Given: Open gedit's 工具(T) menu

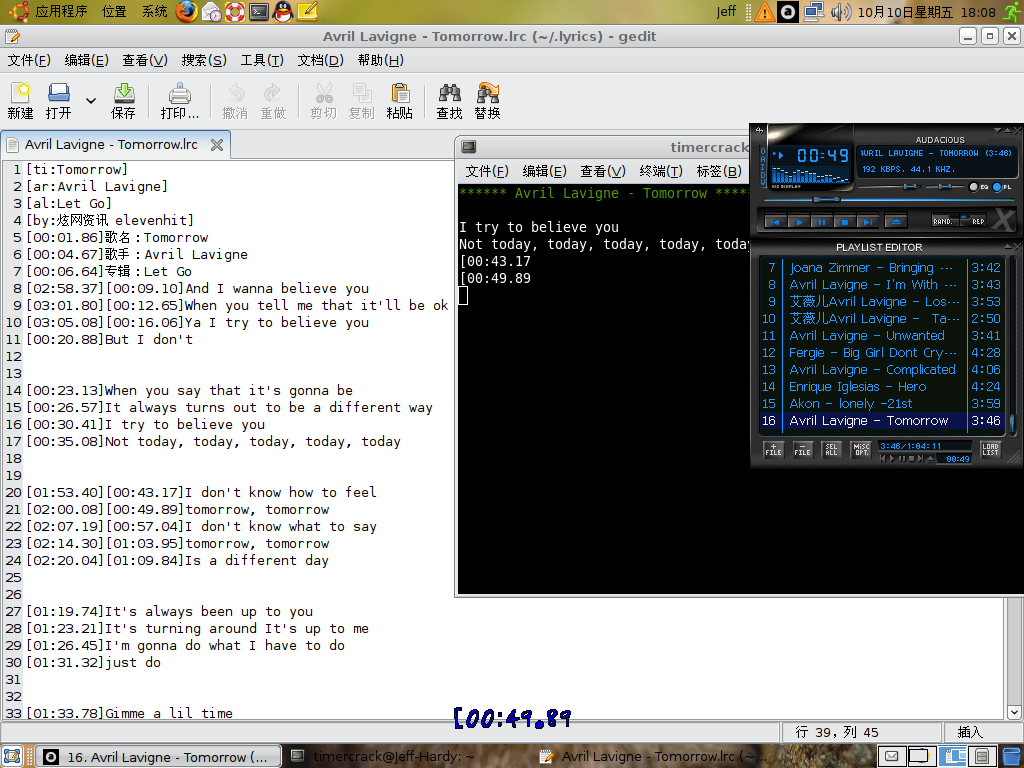Looking at the screenshot, I should (x=262, y=60).
